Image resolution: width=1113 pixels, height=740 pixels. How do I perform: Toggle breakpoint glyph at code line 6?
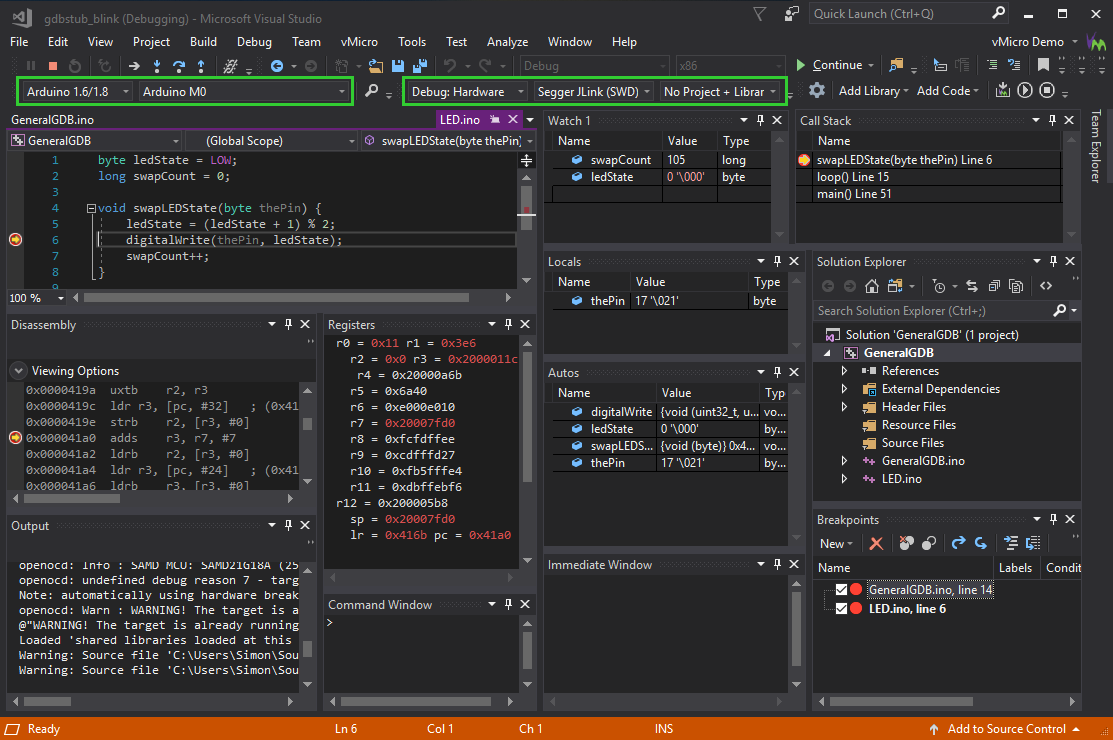[x=16, y=240]
